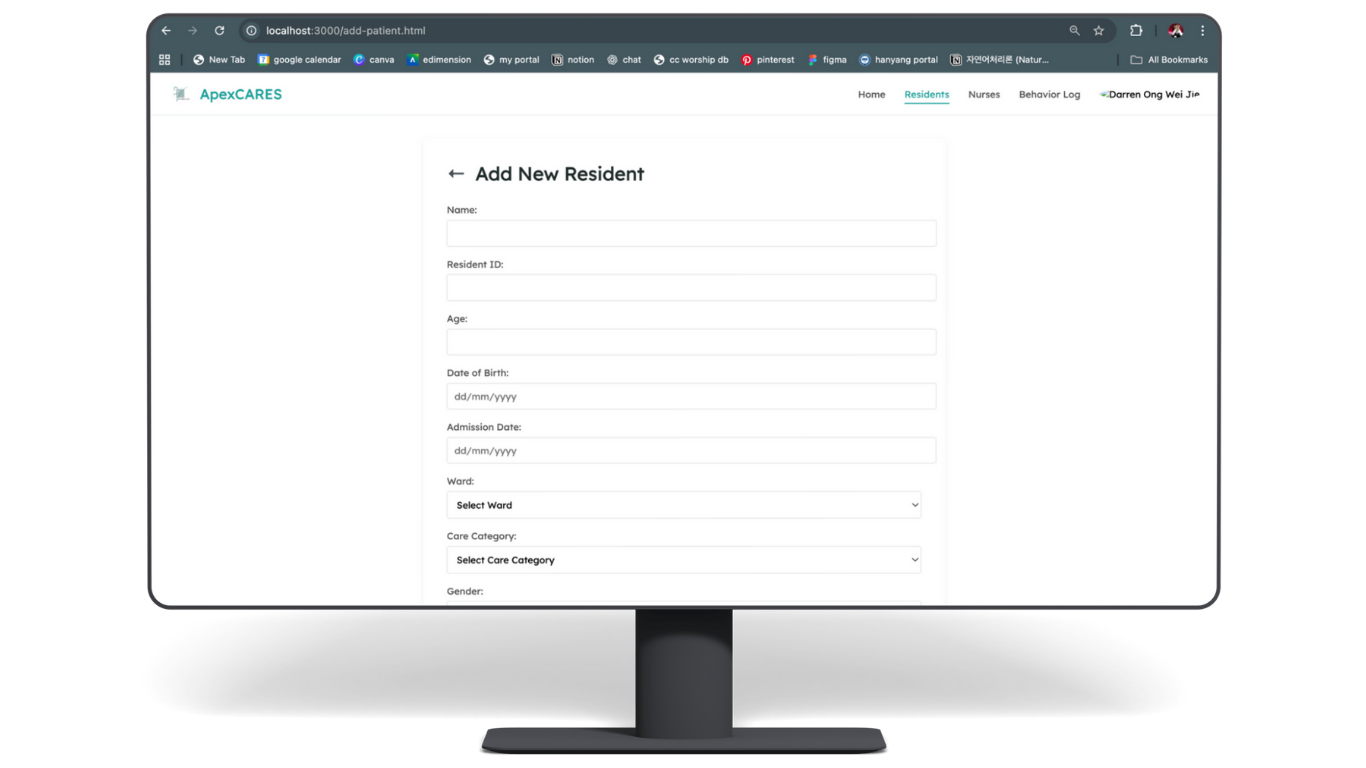Click the Date of Birth field
The width and height of the screenshot is (1366, 768).
[691, 397]
